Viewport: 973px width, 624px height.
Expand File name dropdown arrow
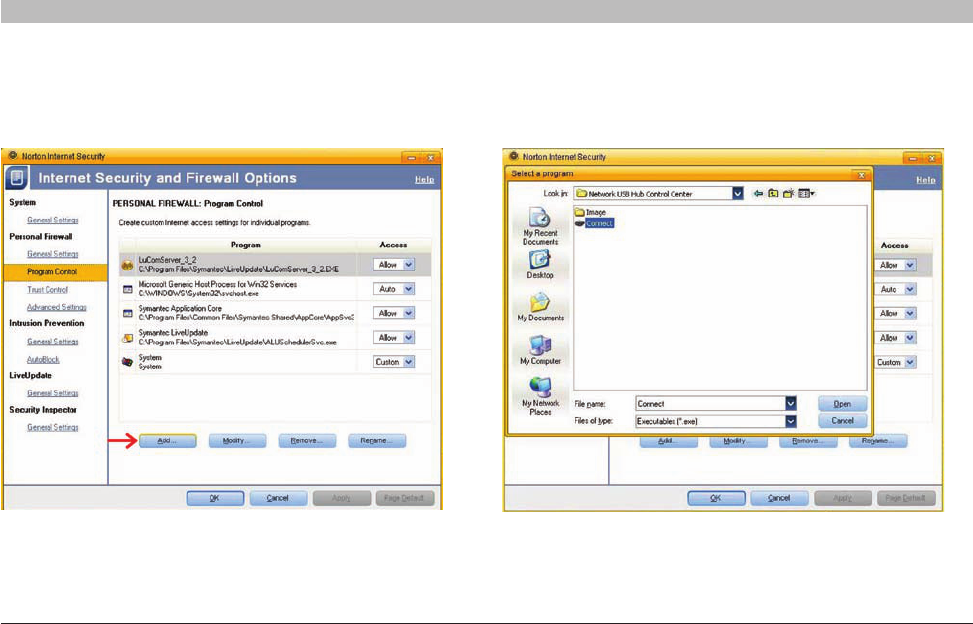click(x=791, y=404)
